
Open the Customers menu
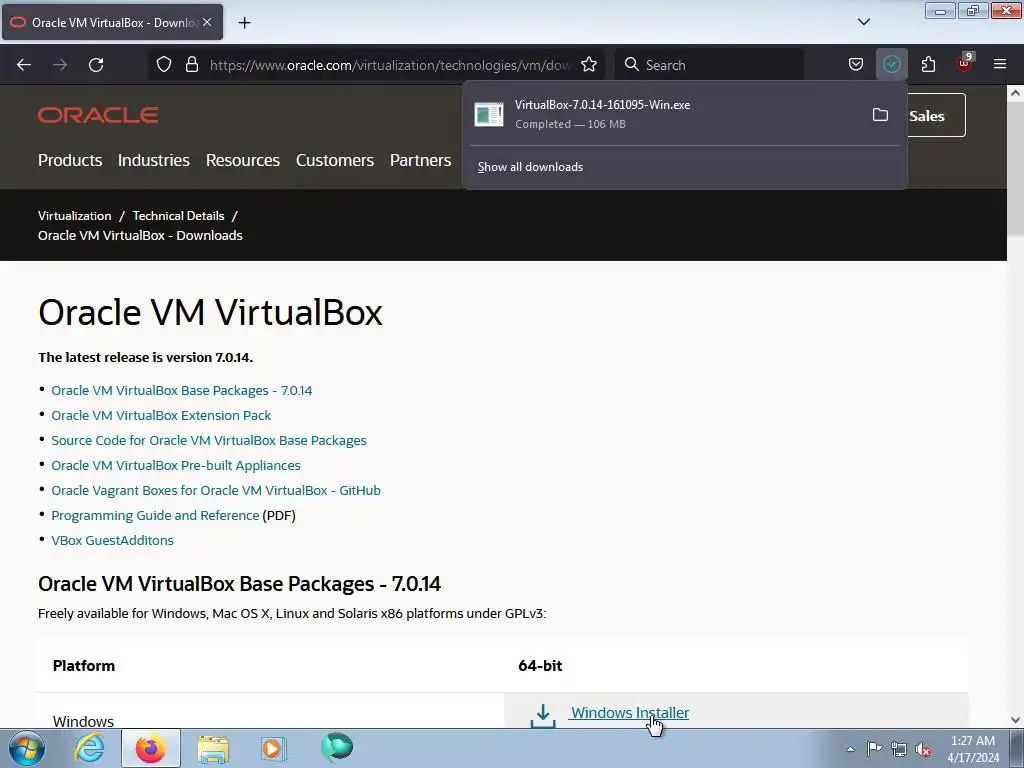coord(335,160)
